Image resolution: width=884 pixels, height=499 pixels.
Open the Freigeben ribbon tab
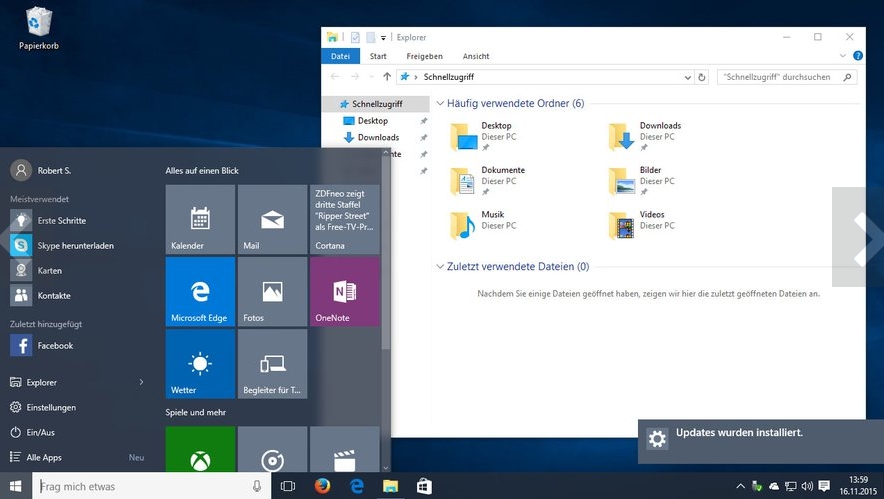(425, 56)
